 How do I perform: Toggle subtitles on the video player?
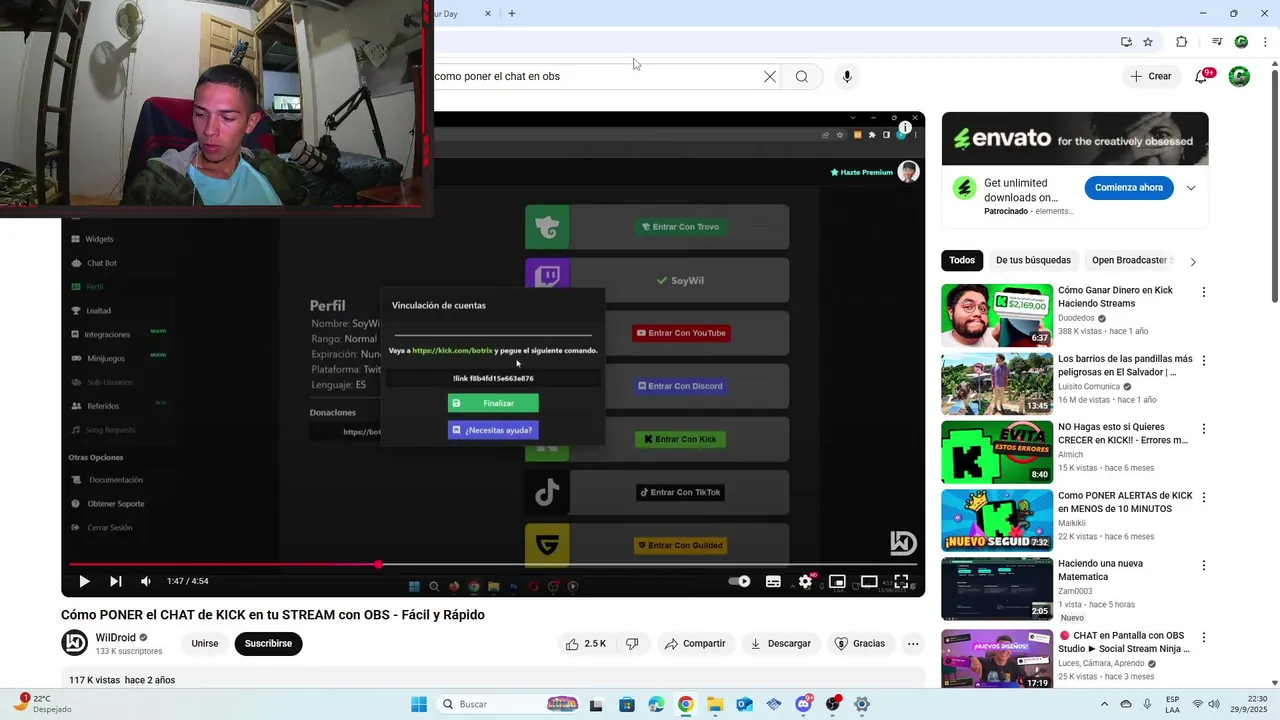coord(773,581)
